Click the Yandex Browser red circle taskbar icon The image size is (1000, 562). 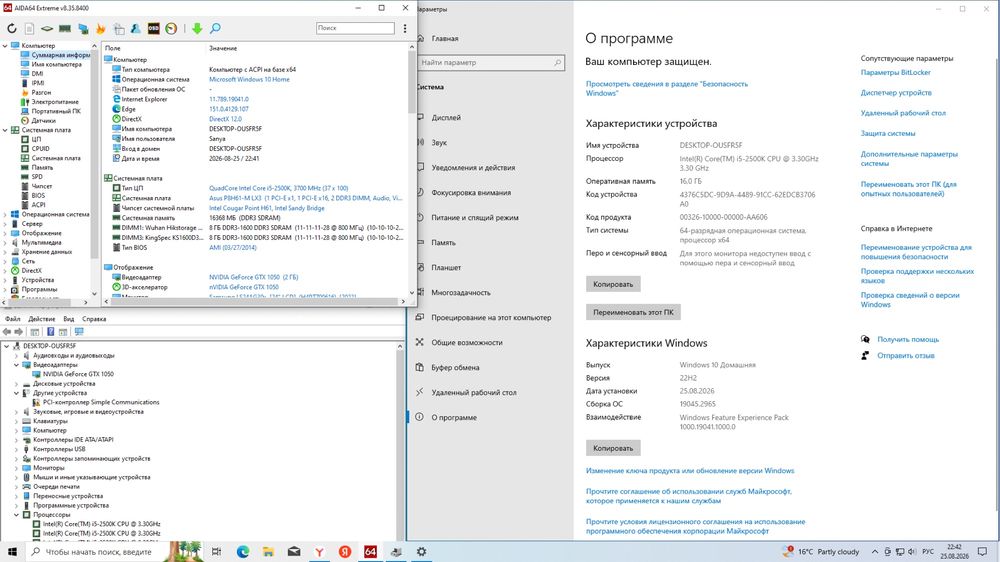(345, 552)
